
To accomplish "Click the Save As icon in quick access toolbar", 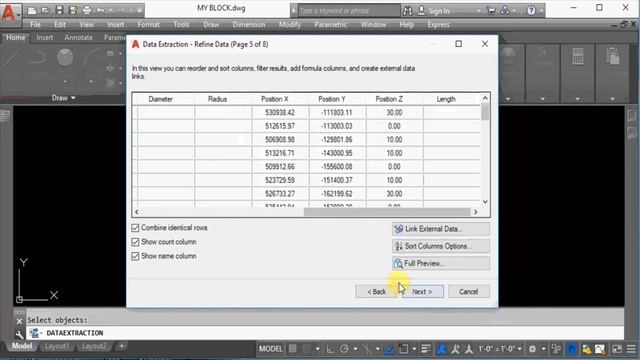I will (x=73, y=10).
